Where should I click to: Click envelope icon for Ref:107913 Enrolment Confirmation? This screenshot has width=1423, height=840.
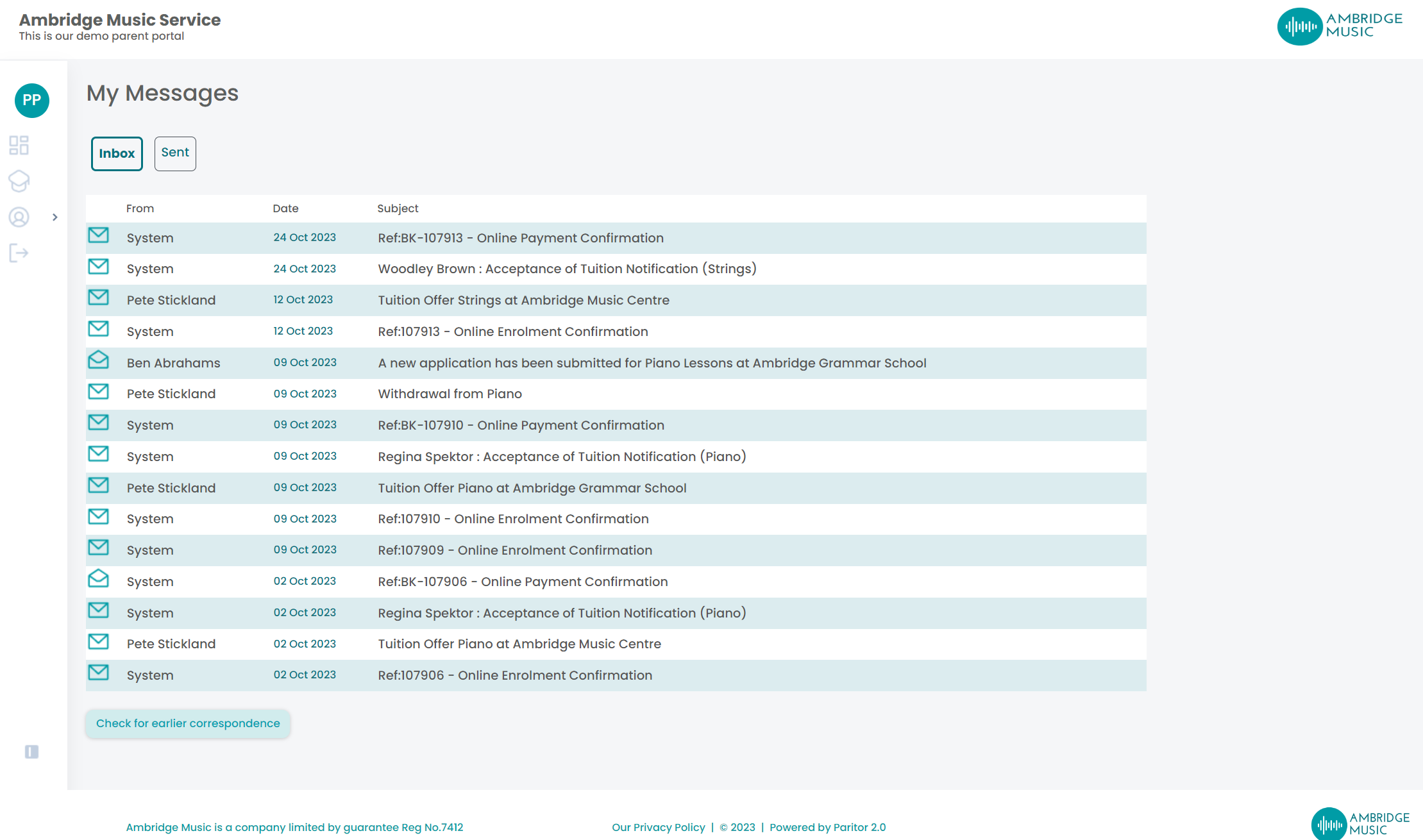[x=98, y=329]
